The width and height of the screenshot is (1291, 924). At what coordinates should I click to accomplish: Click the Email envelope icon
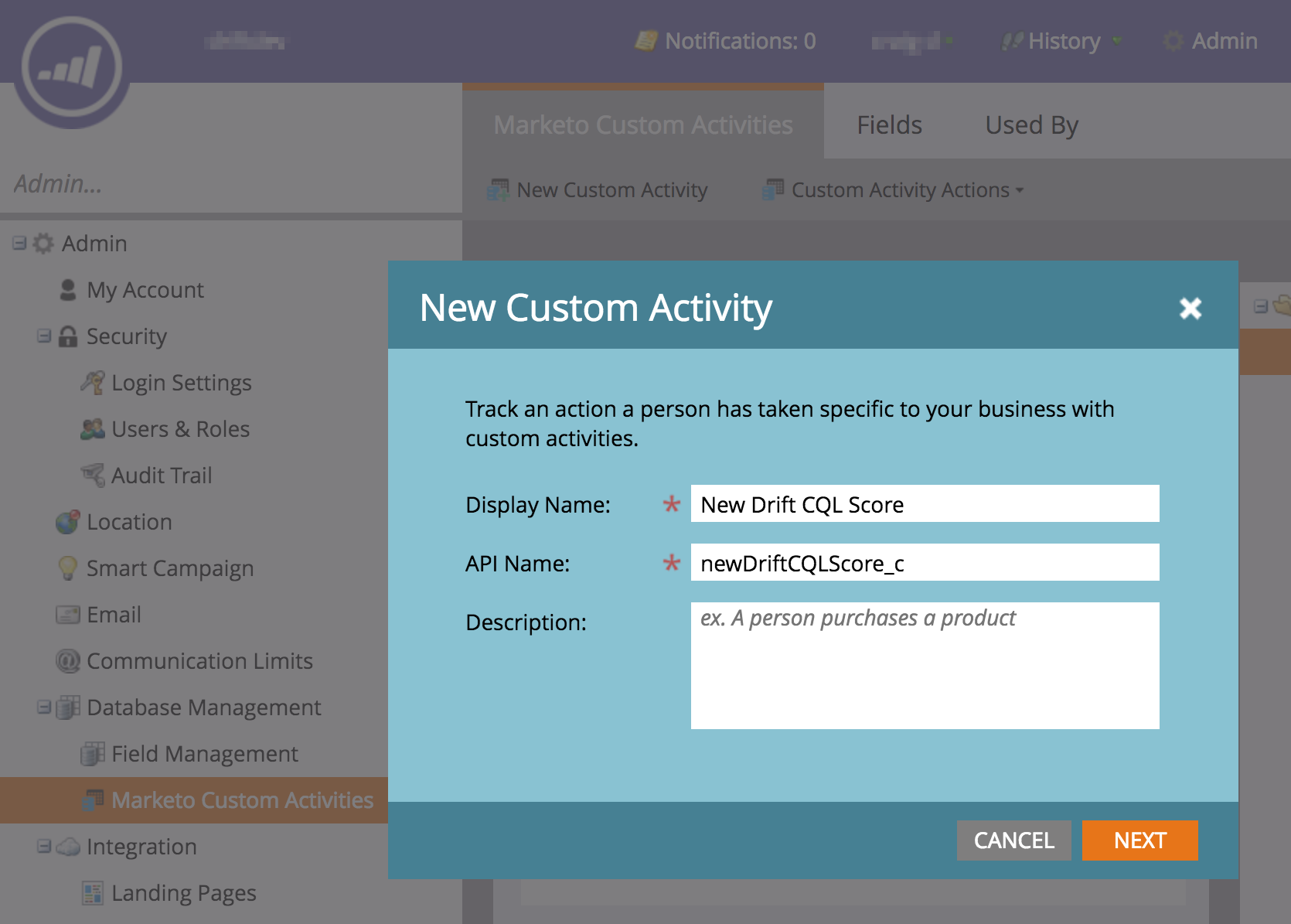68,615
